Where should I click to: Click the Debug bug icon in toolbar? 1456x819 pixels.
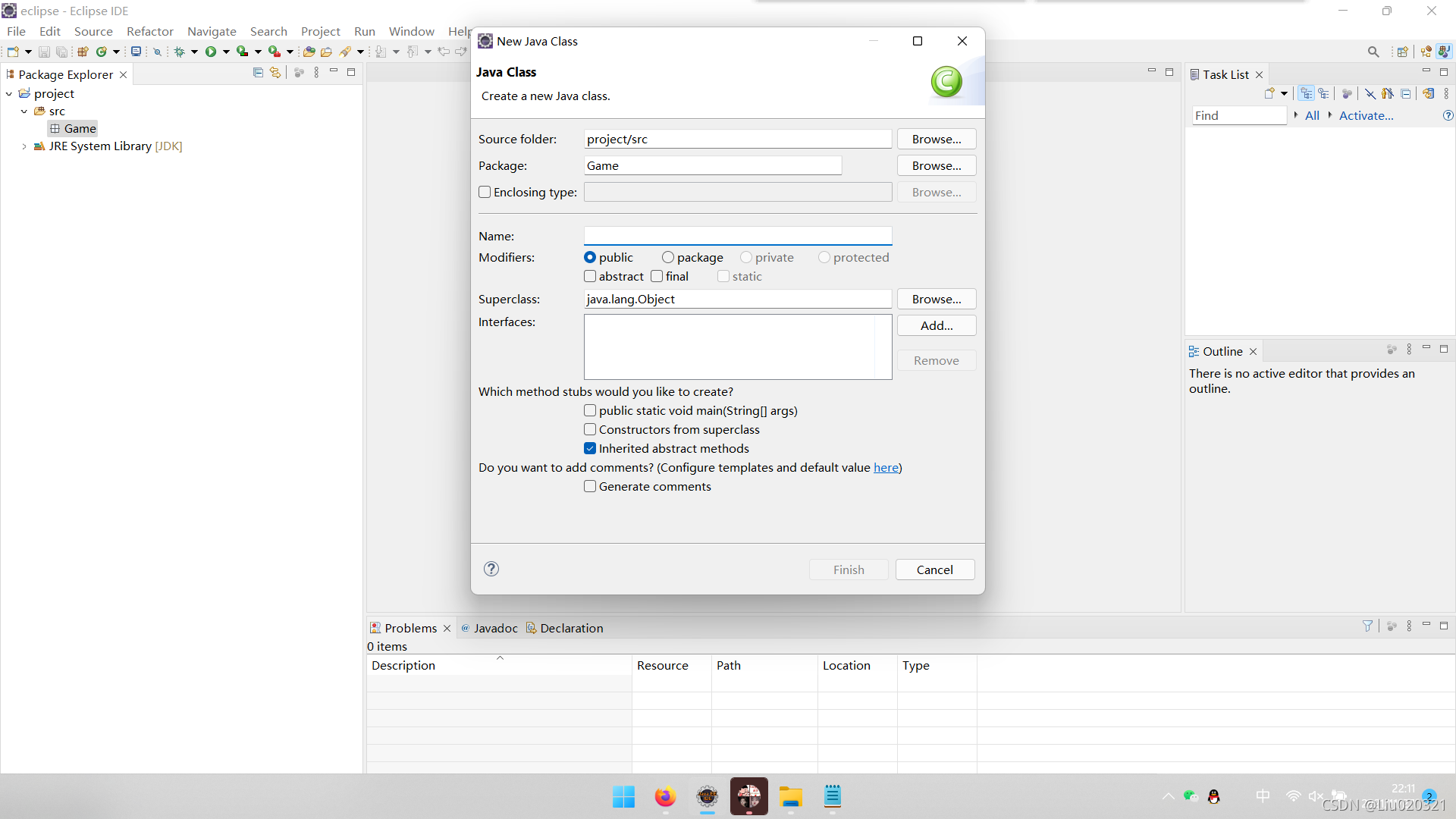point(180,52)
